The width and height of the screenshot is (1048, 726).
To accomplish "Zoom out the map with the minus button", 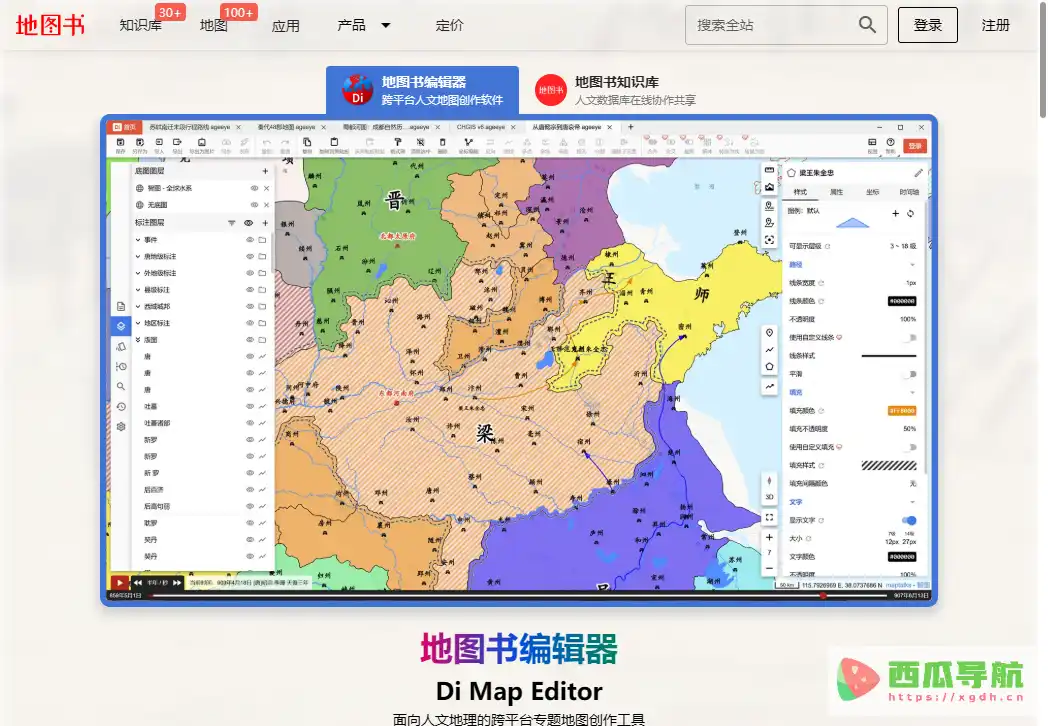I will 769,568.
